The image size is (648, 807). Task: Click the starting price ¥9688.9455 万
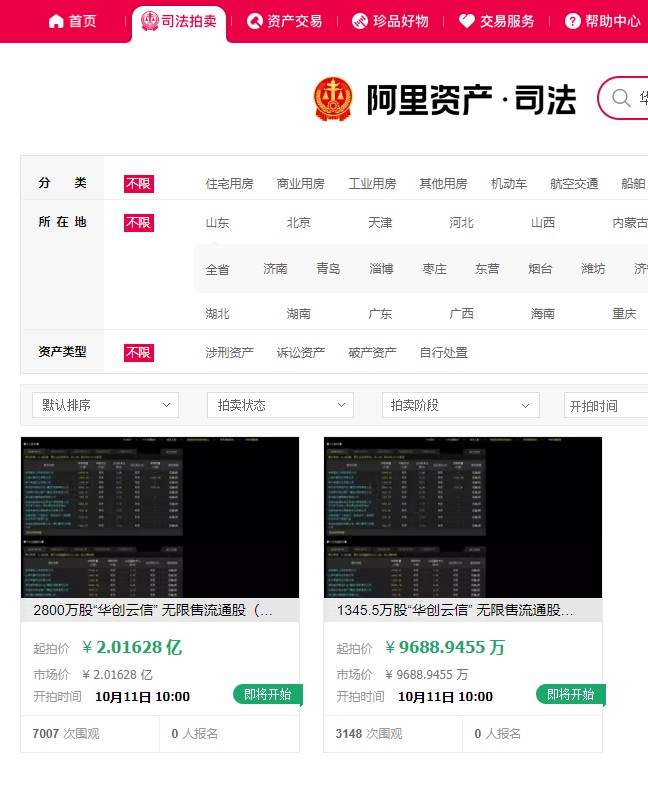(445, 647)
